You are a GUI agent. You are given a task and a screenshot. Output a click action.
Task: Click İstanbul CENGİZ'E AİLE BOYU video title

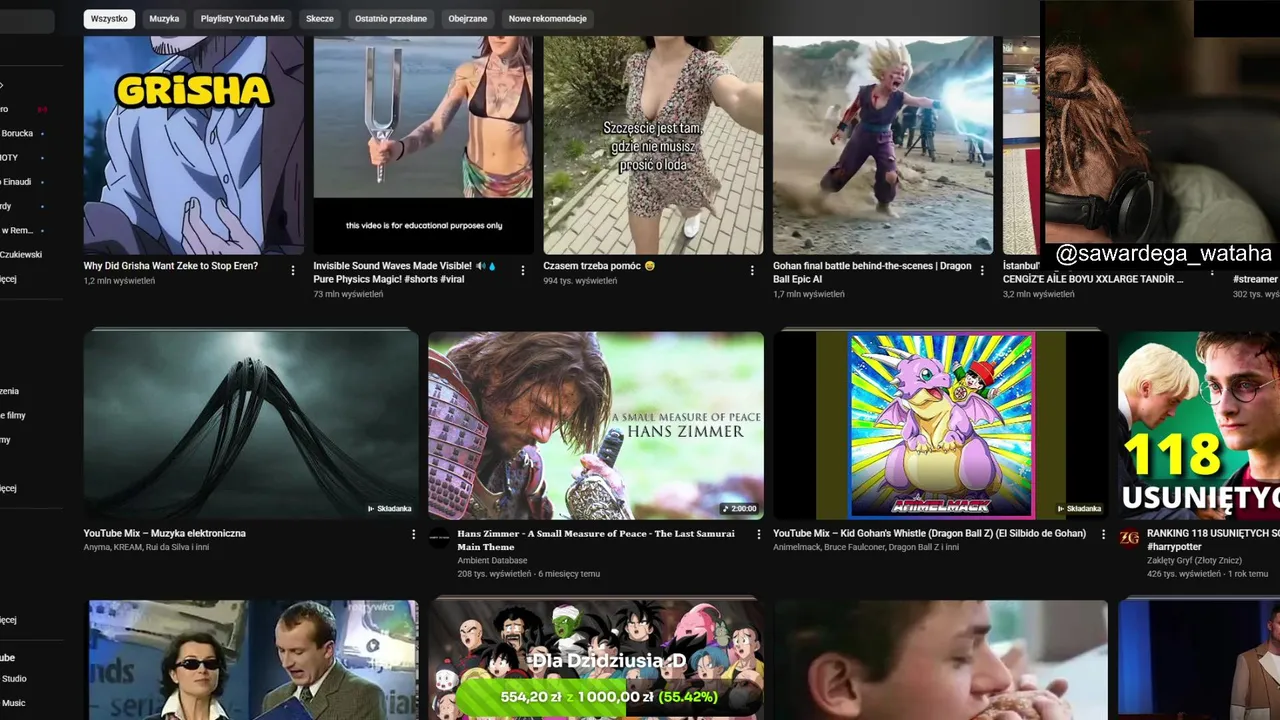point(1093,273)
